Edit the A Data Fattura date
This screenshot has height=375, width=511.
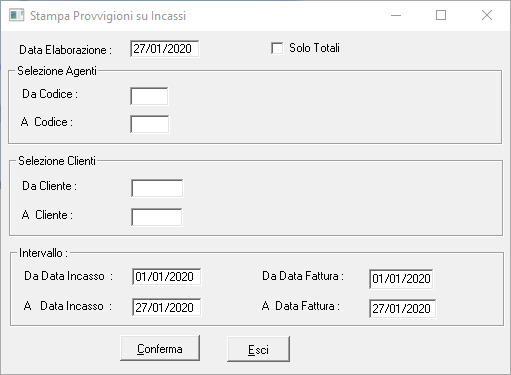coord(402,309)
